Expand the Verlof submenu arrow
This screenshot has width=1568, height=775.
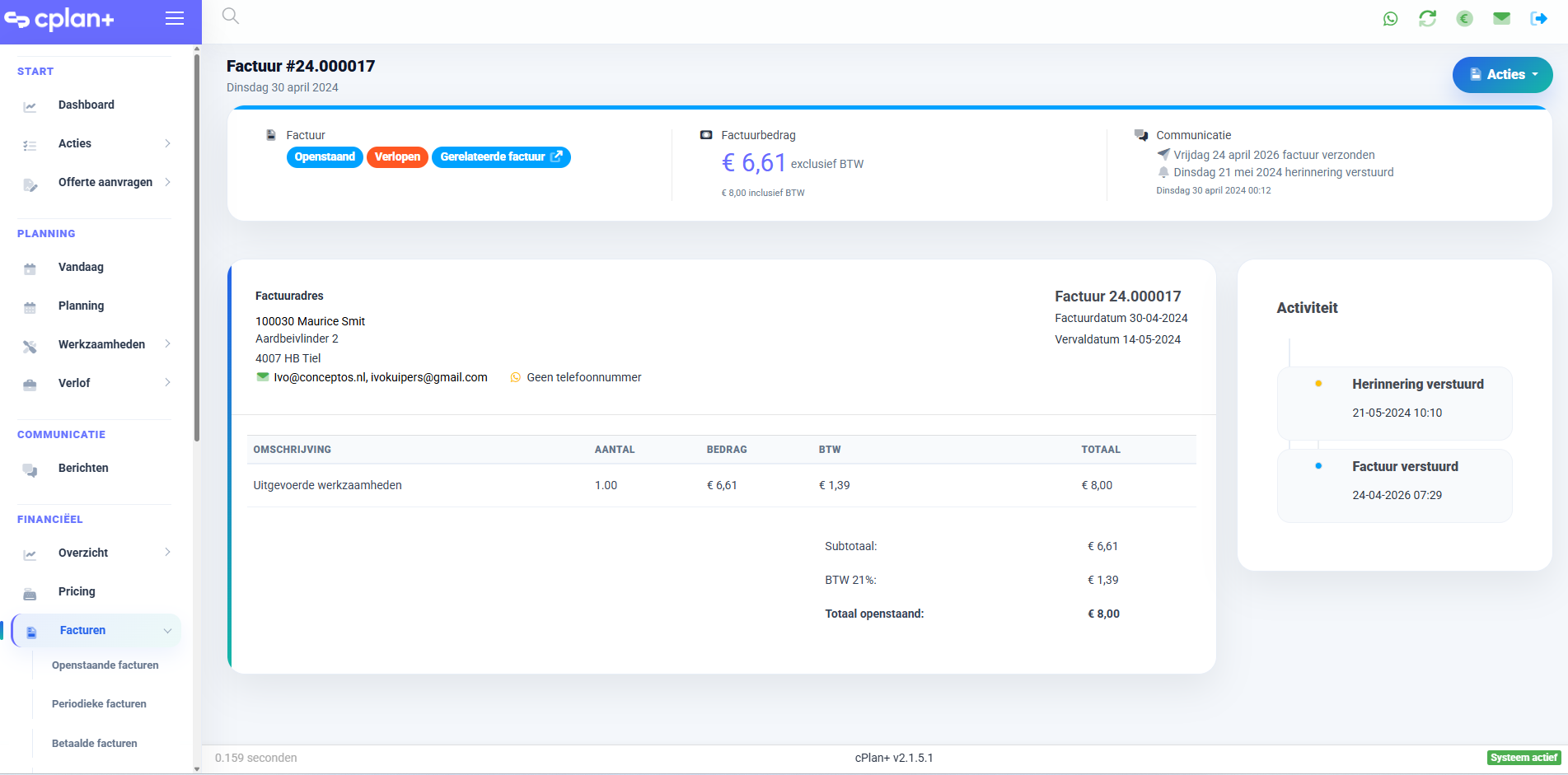coord(167,383)
